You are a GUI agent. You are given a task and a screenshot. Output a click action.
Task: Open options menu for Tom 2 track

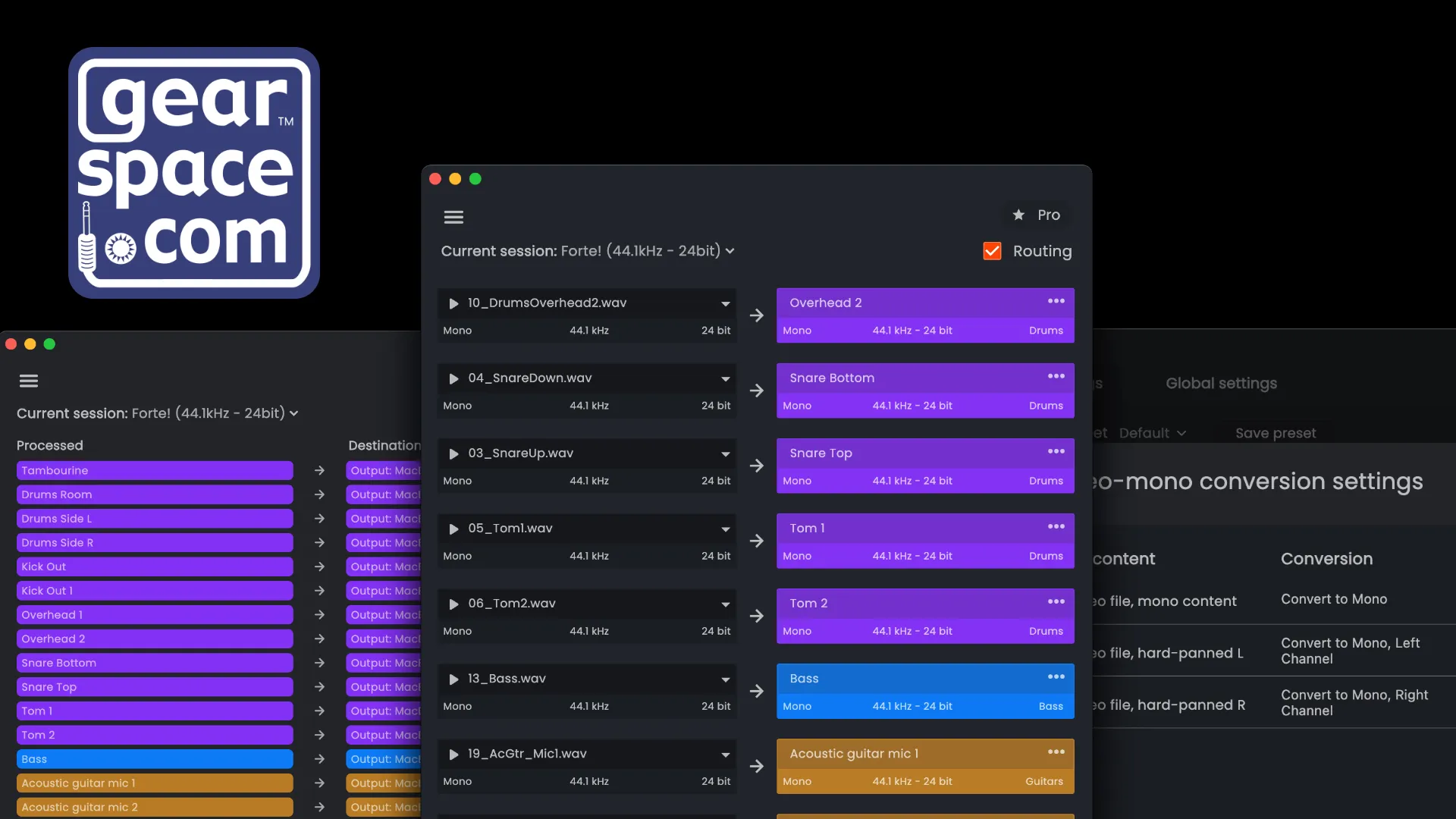tap(1056, 601)
